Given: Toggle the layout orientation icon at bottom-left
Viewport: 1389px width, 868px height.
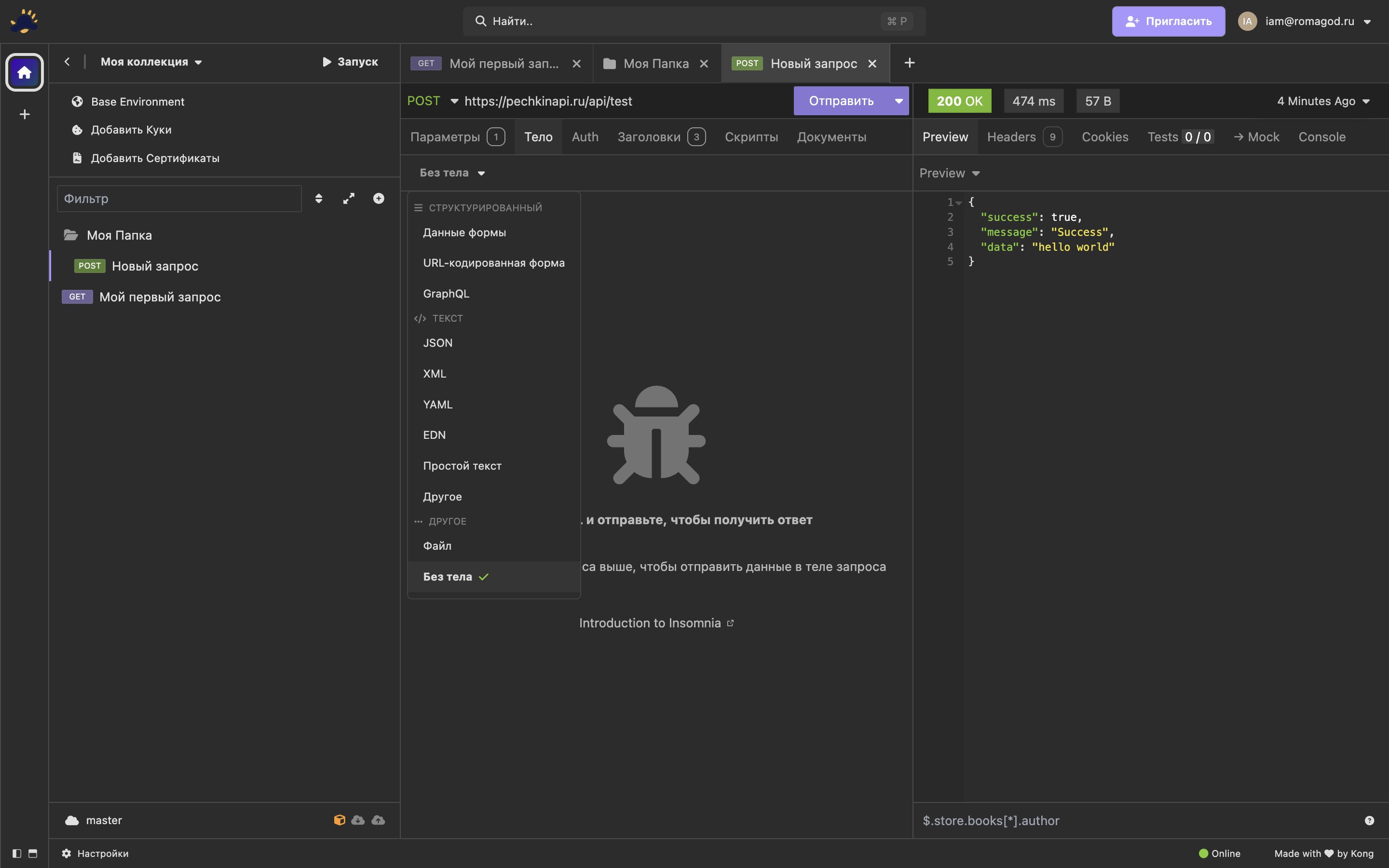Looking at the screenshot, I should click(33, 853).
